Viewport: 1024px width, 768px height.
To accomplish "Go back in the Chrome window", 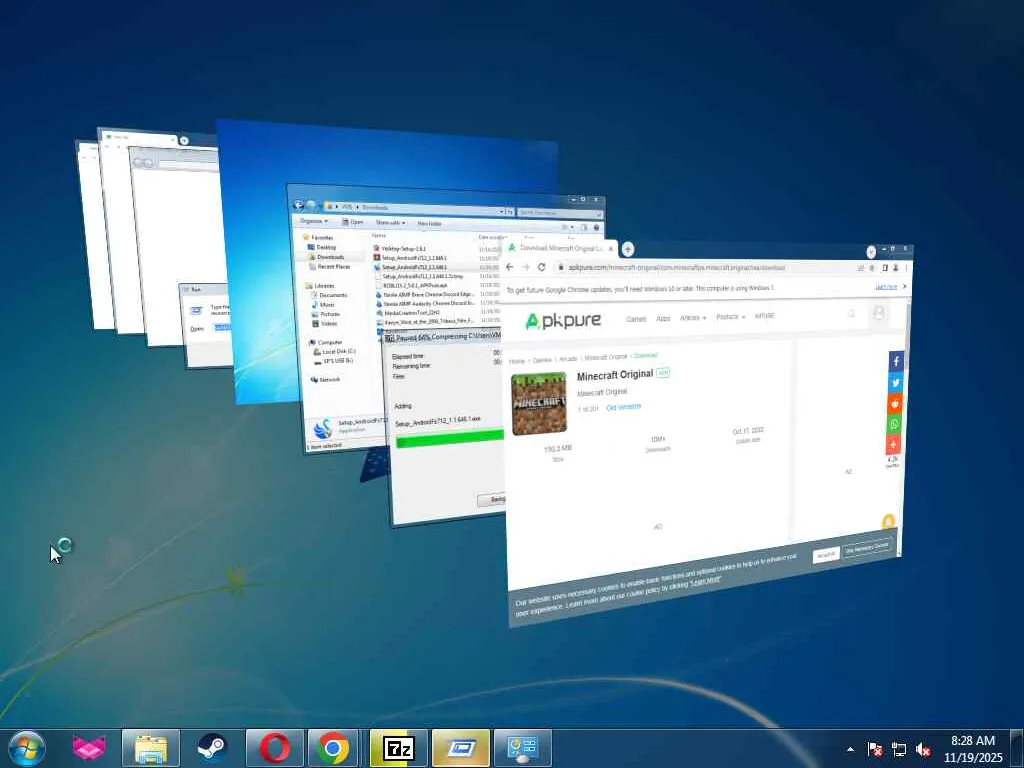I will (x=510, y=267).
